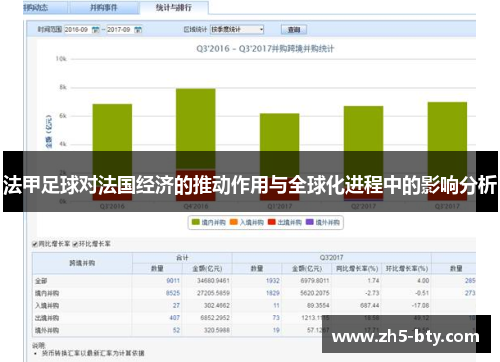The height and width of the screenshot is (362, 500).
Task: Click the amount value 27205.5859
Action: (213, 293)
